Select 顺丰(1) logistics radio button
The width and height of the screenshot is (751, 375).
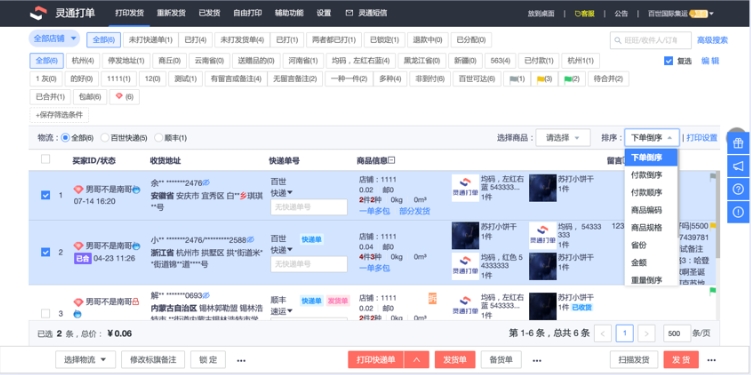tap(158, 138)
